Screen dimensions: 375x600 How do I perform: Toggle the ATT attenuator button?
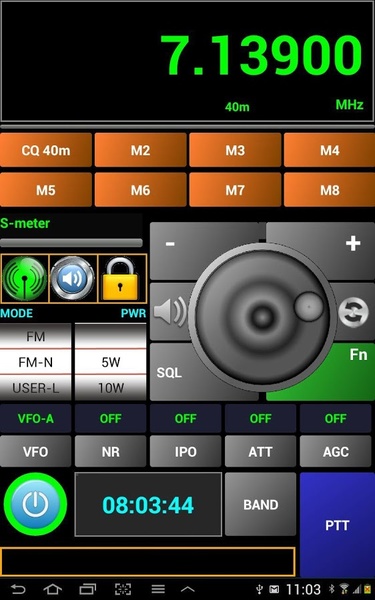point(261,452)
